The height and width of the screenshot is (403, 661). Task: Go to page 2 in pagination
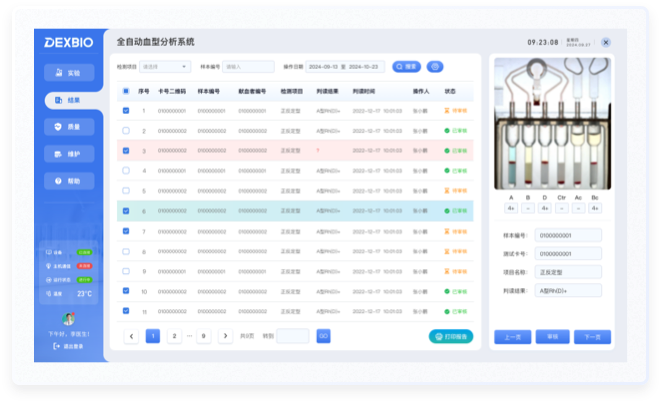(174, 336)
